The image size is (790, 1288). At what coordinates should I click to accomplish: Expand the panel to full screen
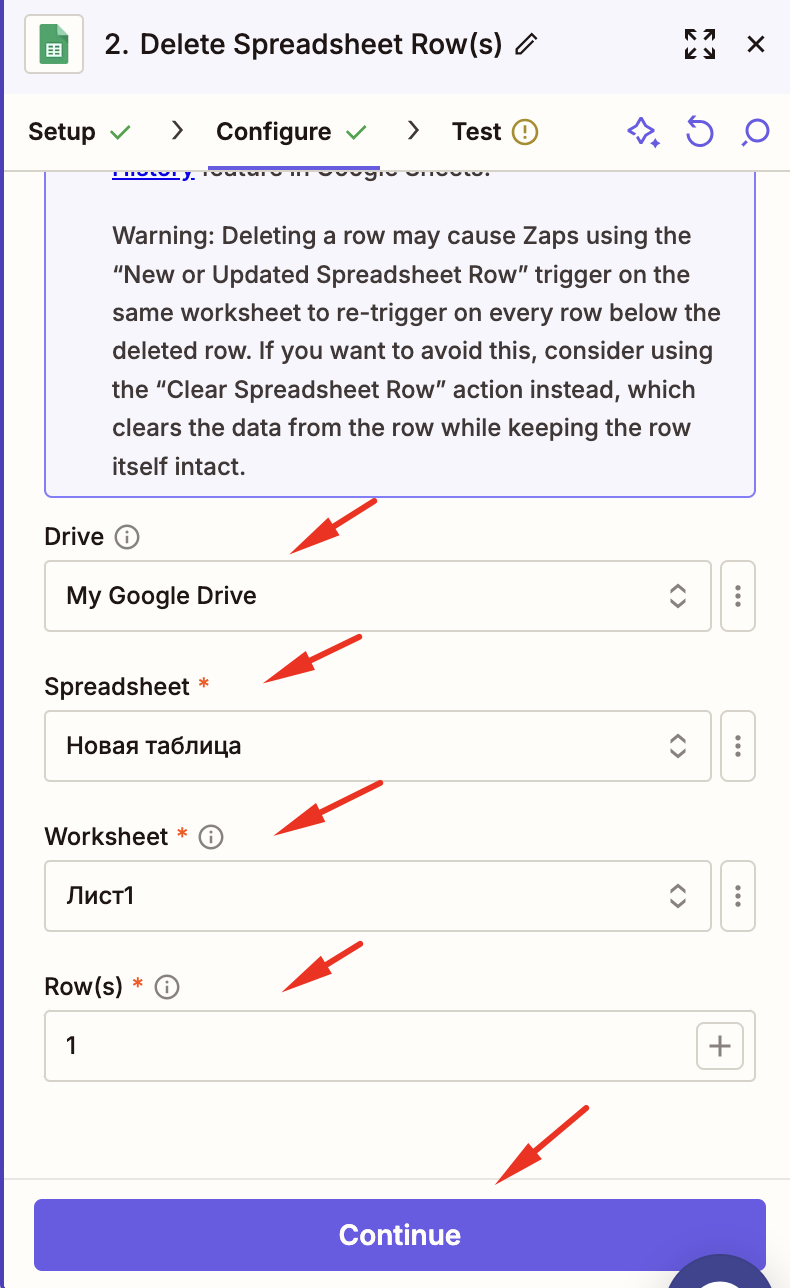(x=700, y=44)
